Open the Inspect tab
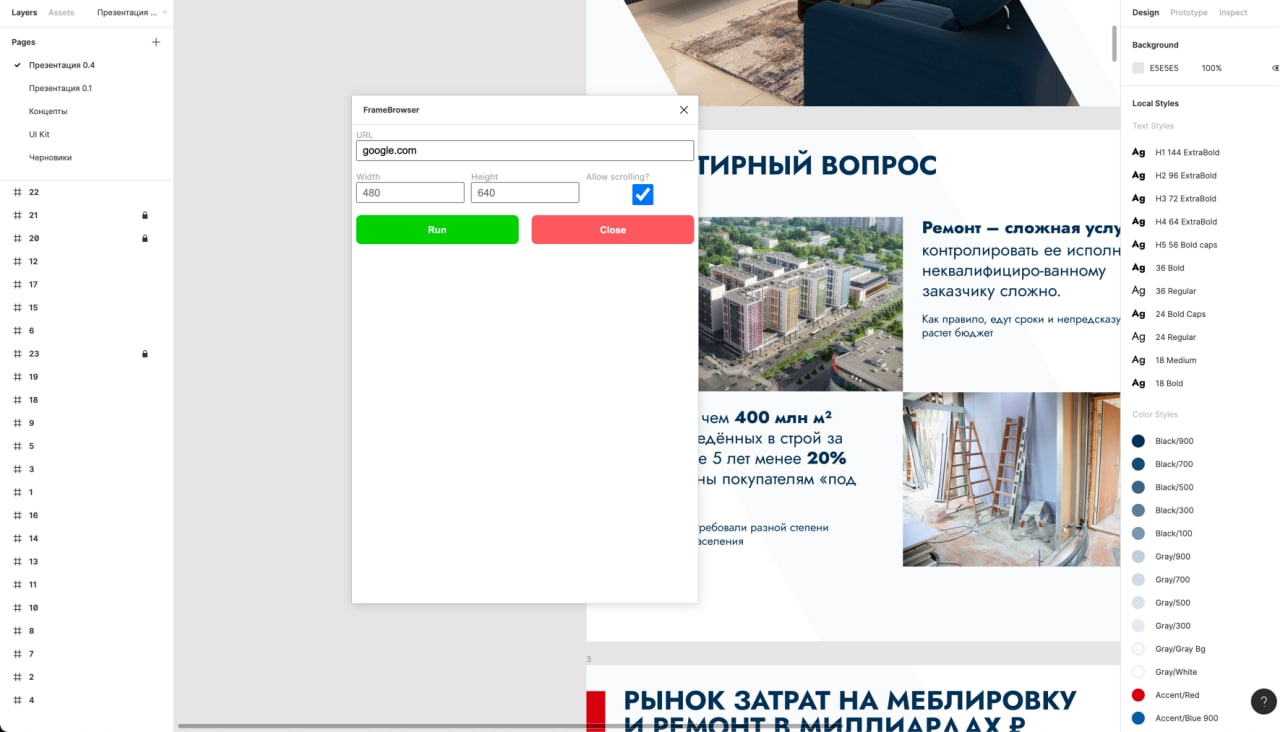This screenshot has width=1280, height=732. pos(1233,13)
